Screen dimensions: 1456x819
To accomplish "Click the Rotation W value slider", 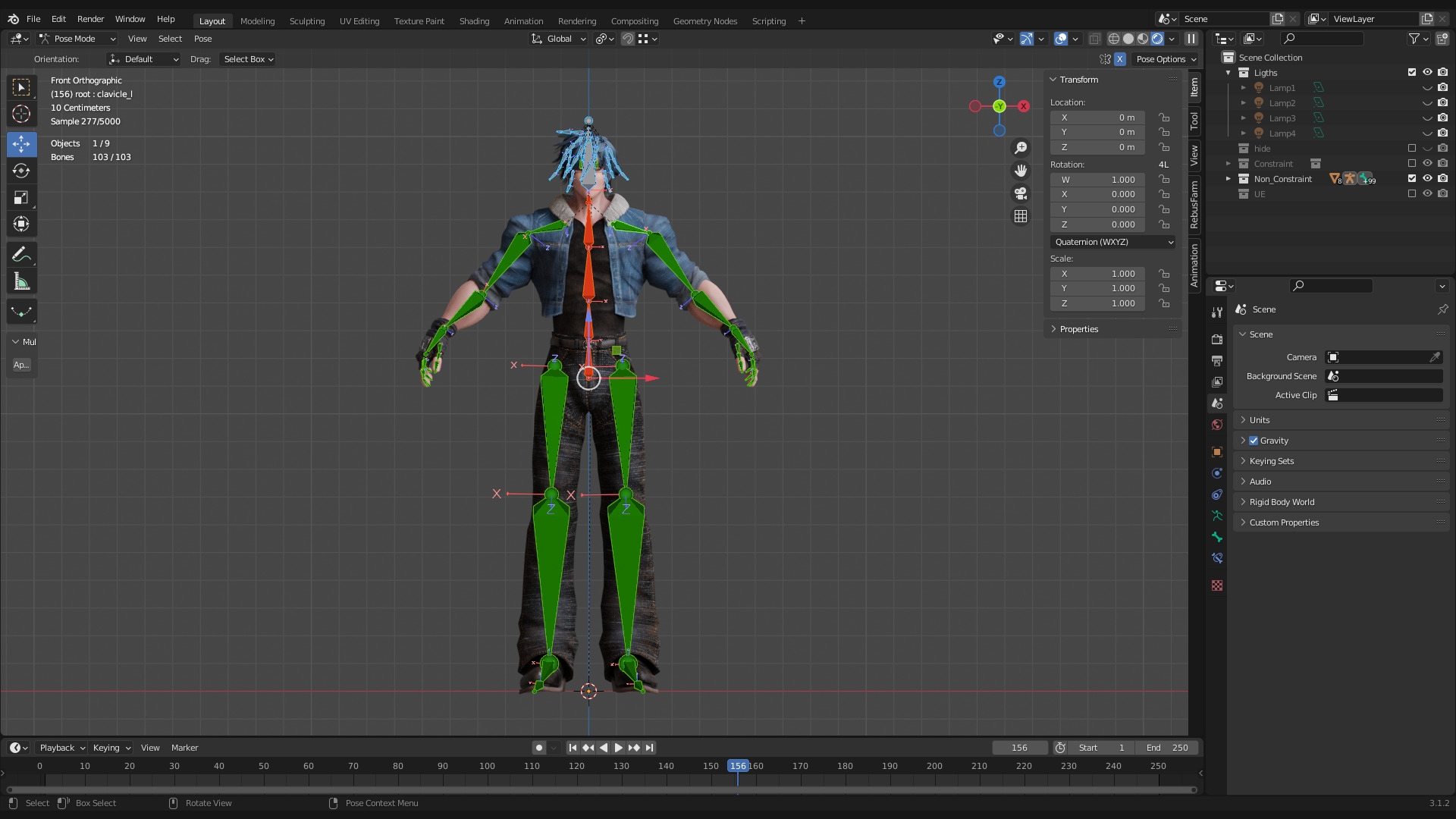I will 1097,180.
